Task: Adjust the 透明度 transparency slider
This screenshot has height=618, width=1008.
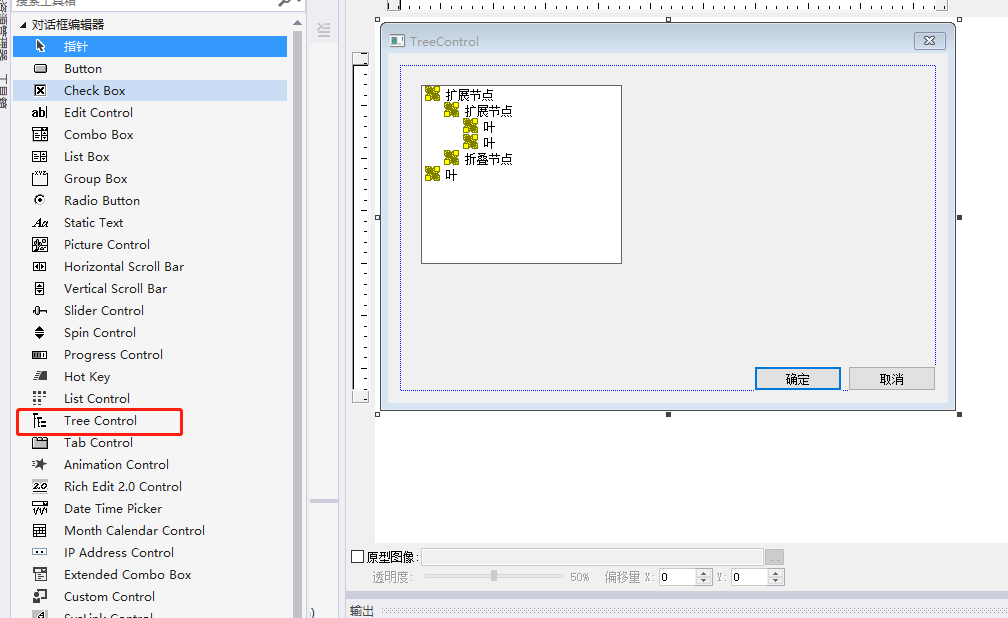Action: coord(494,576)
